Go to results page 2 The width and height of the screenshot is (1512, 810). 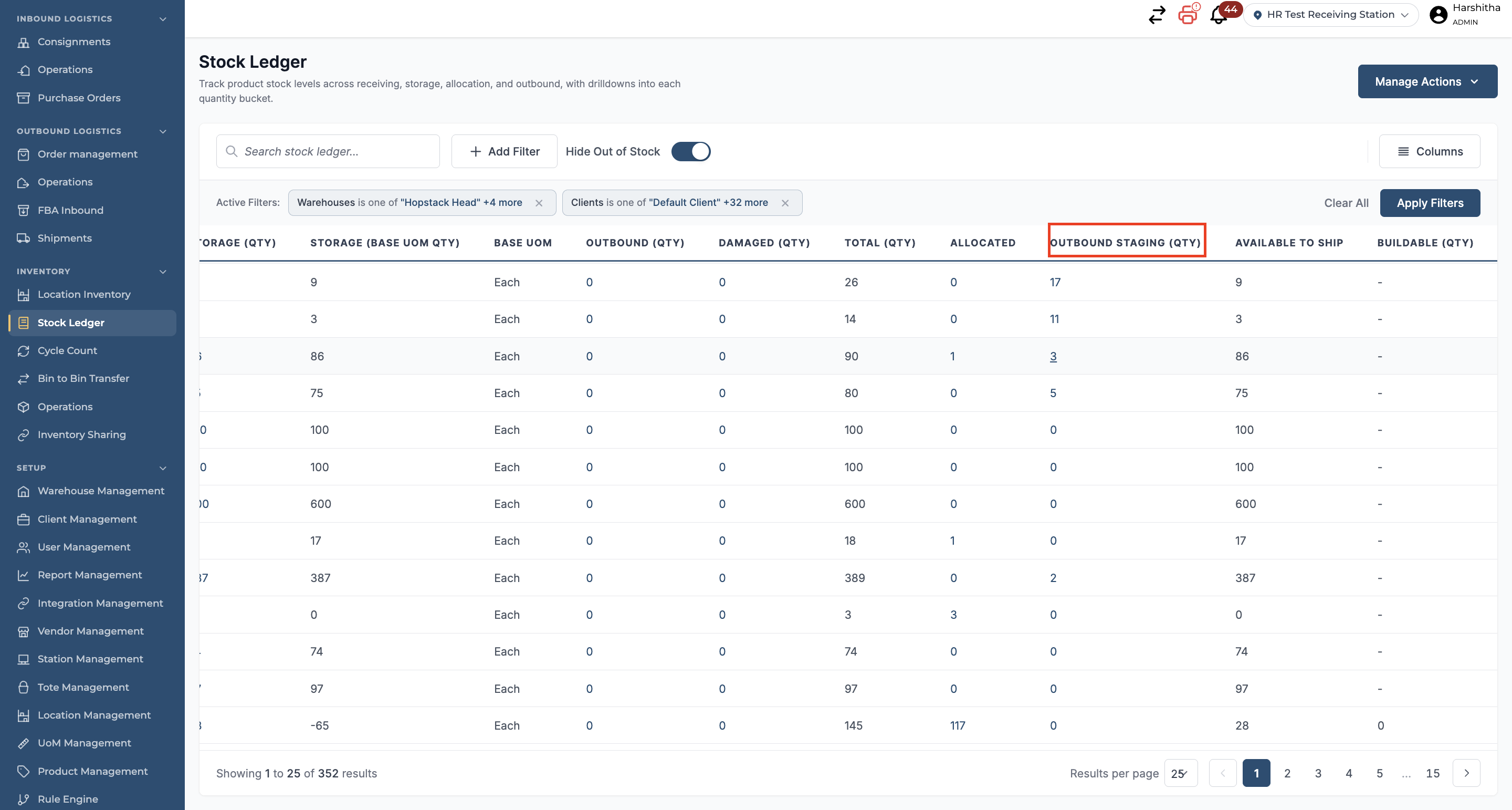pos(1287,773)
